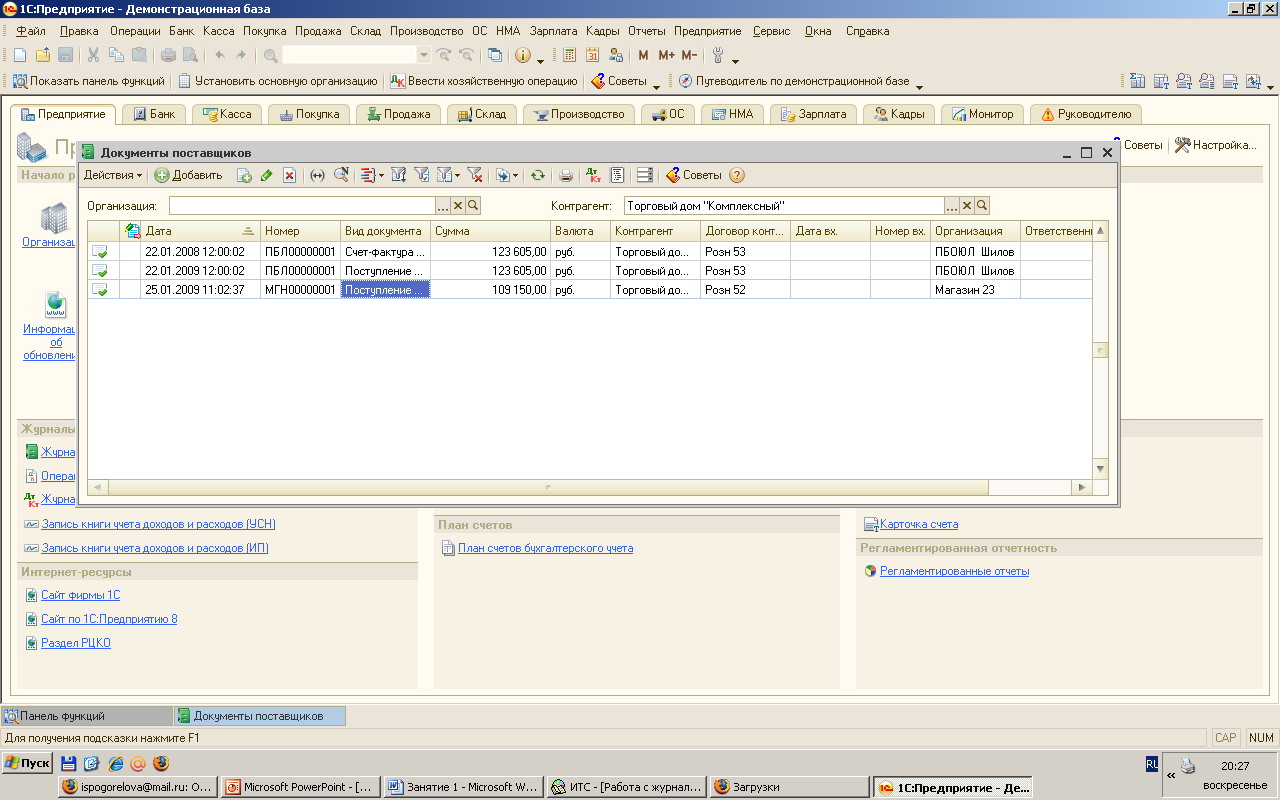This screenshot has width=1280, height=800.
Task: Switch to the Монитор tab
Action: click(x=982, y=114)
